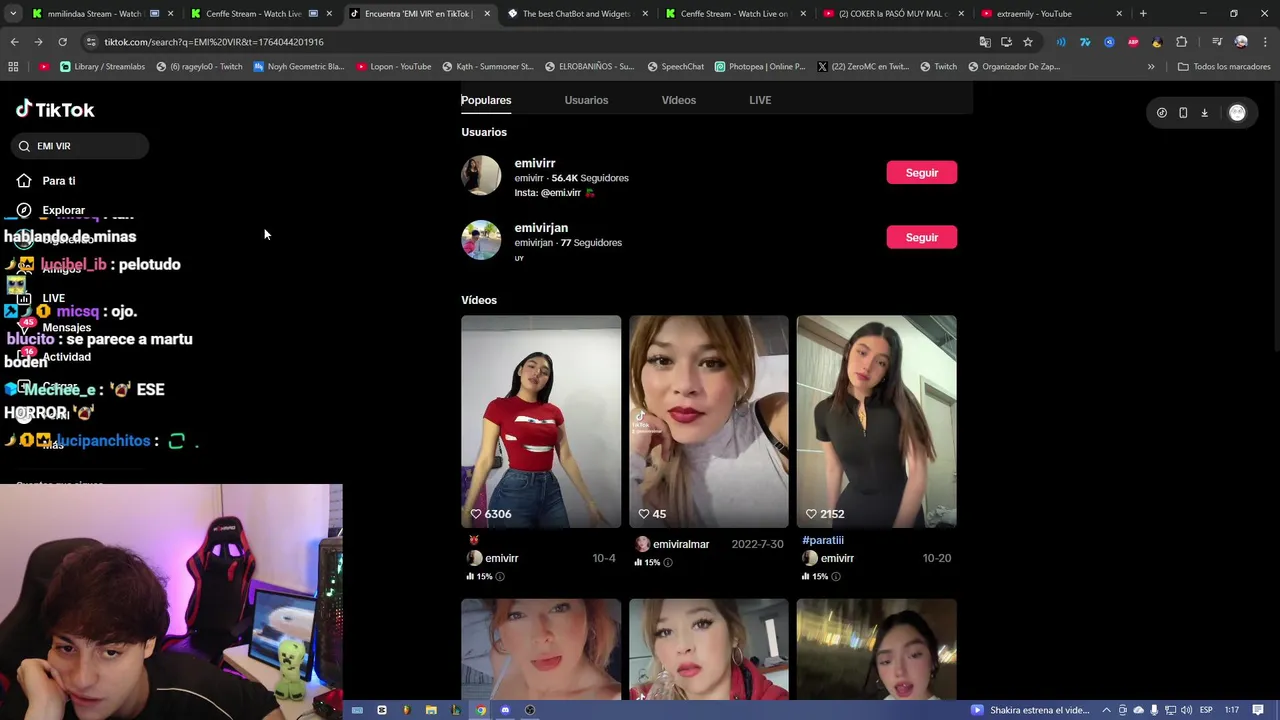Open the emivirr user profile name
Screen dimensions: 1280x720
[x=535, y=163]
